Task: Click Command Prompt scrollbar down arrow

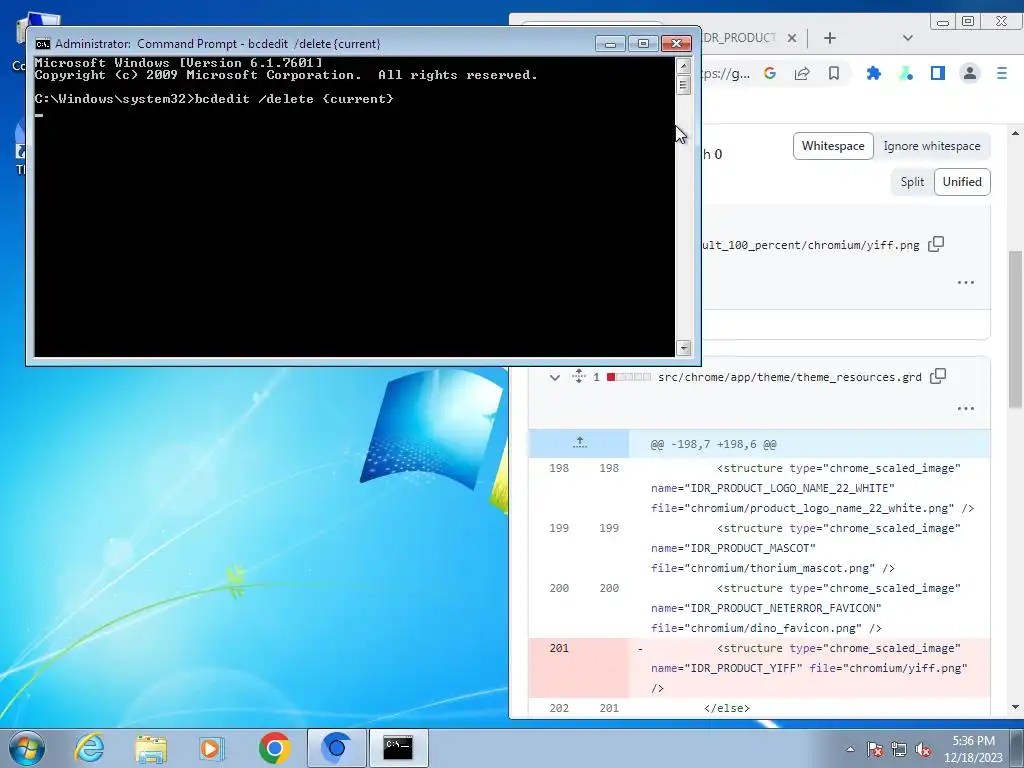Action: pos(683,347)
